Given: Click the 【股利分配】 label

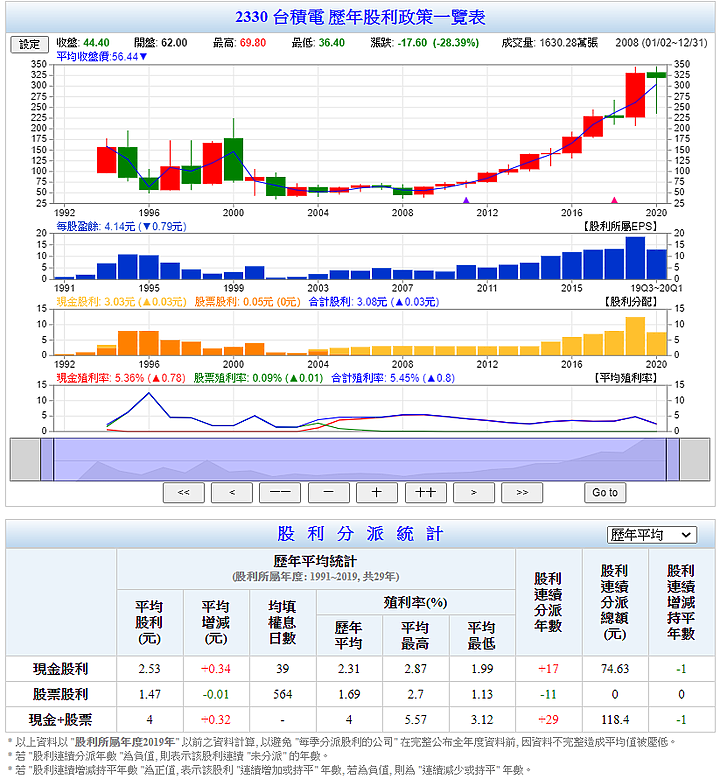Looking at the screenshot, I should click(x=630, y=302).
